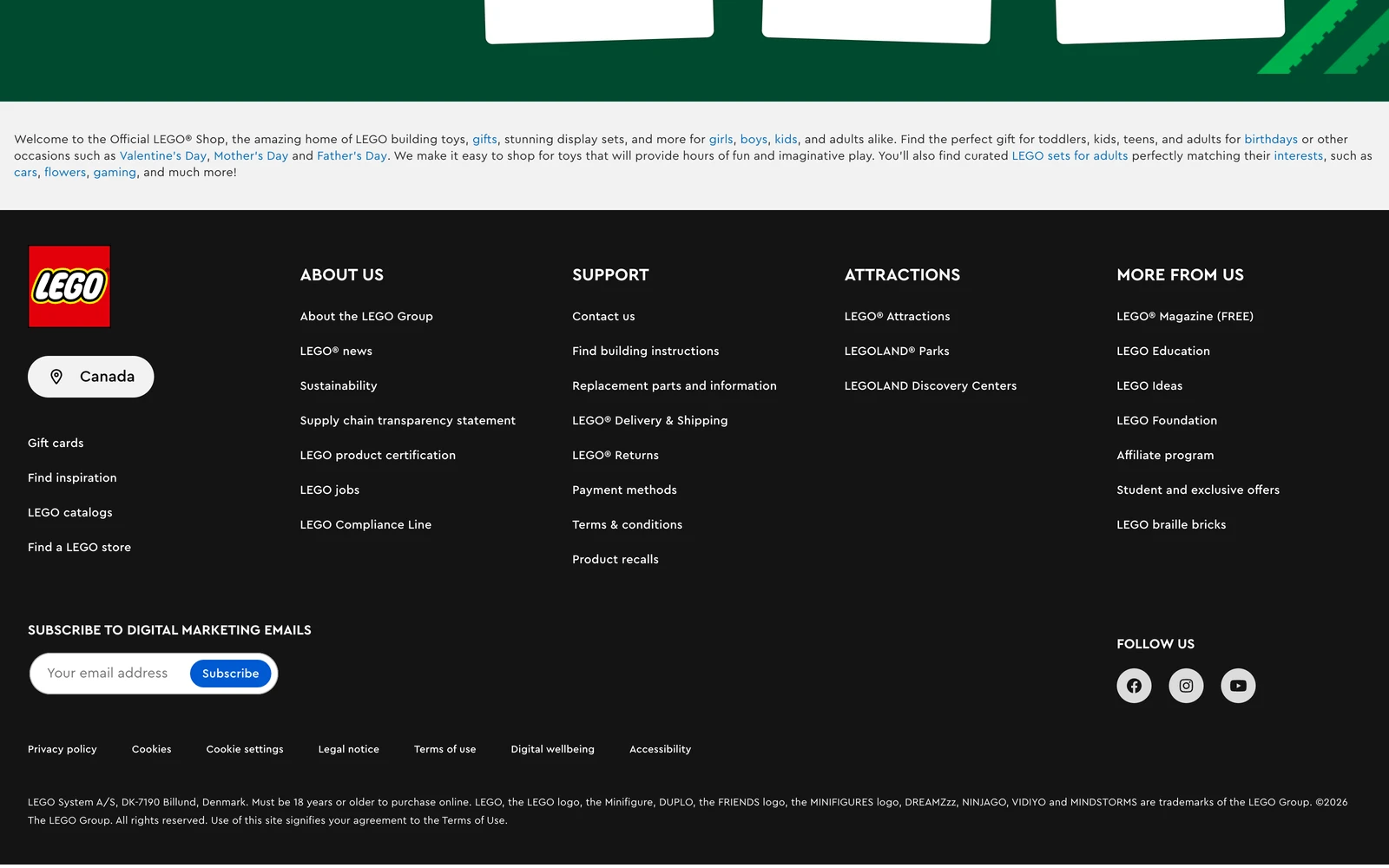Follow the gifts link in welcome text
The width and height of the screenshot is (1389, 868).
pyautogui.click(x=484, y=139)
